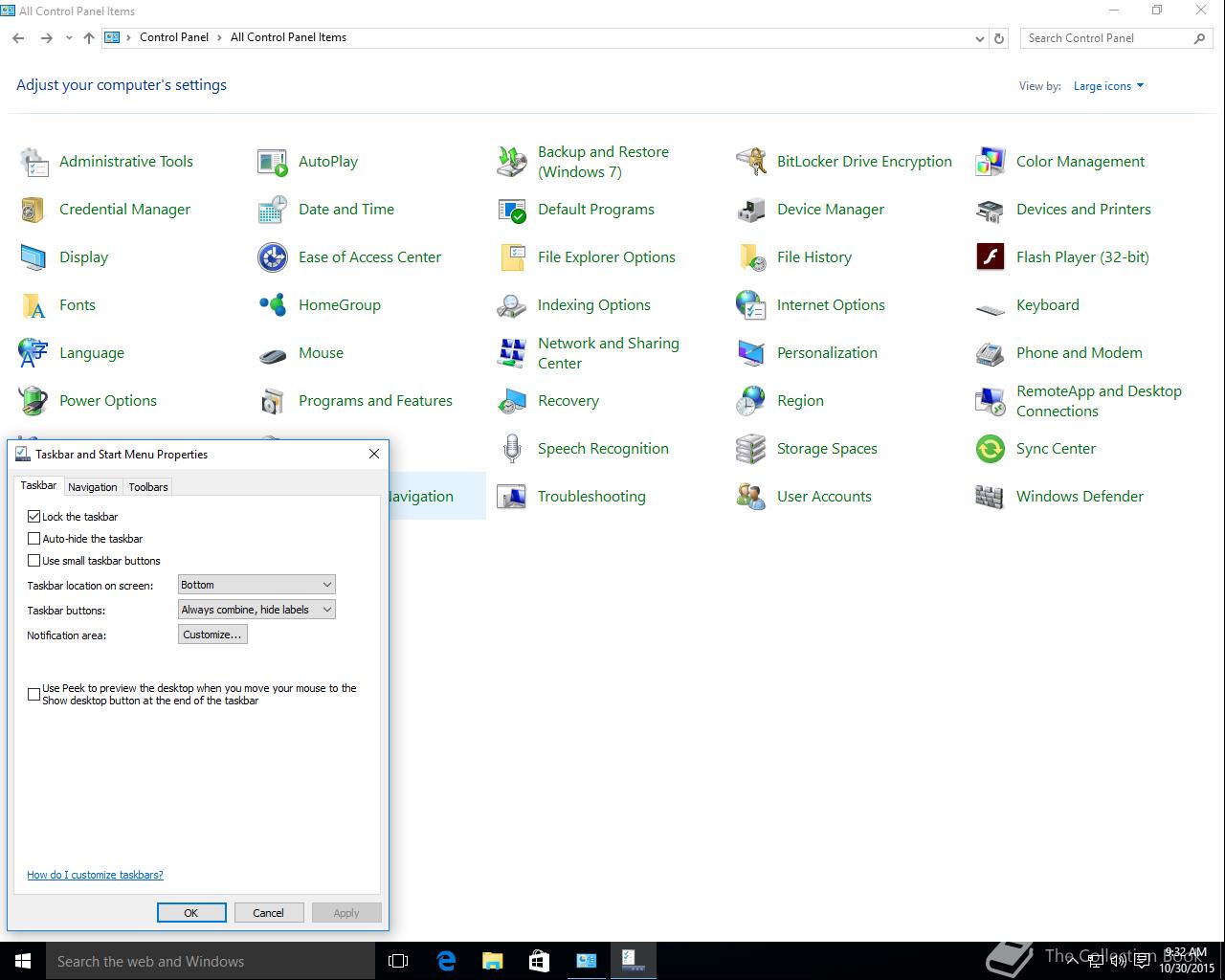Viewport: 1225px width, 980px height.
Task: Click OK in Taskbar Properties dialog
Action: pos(191,913)
